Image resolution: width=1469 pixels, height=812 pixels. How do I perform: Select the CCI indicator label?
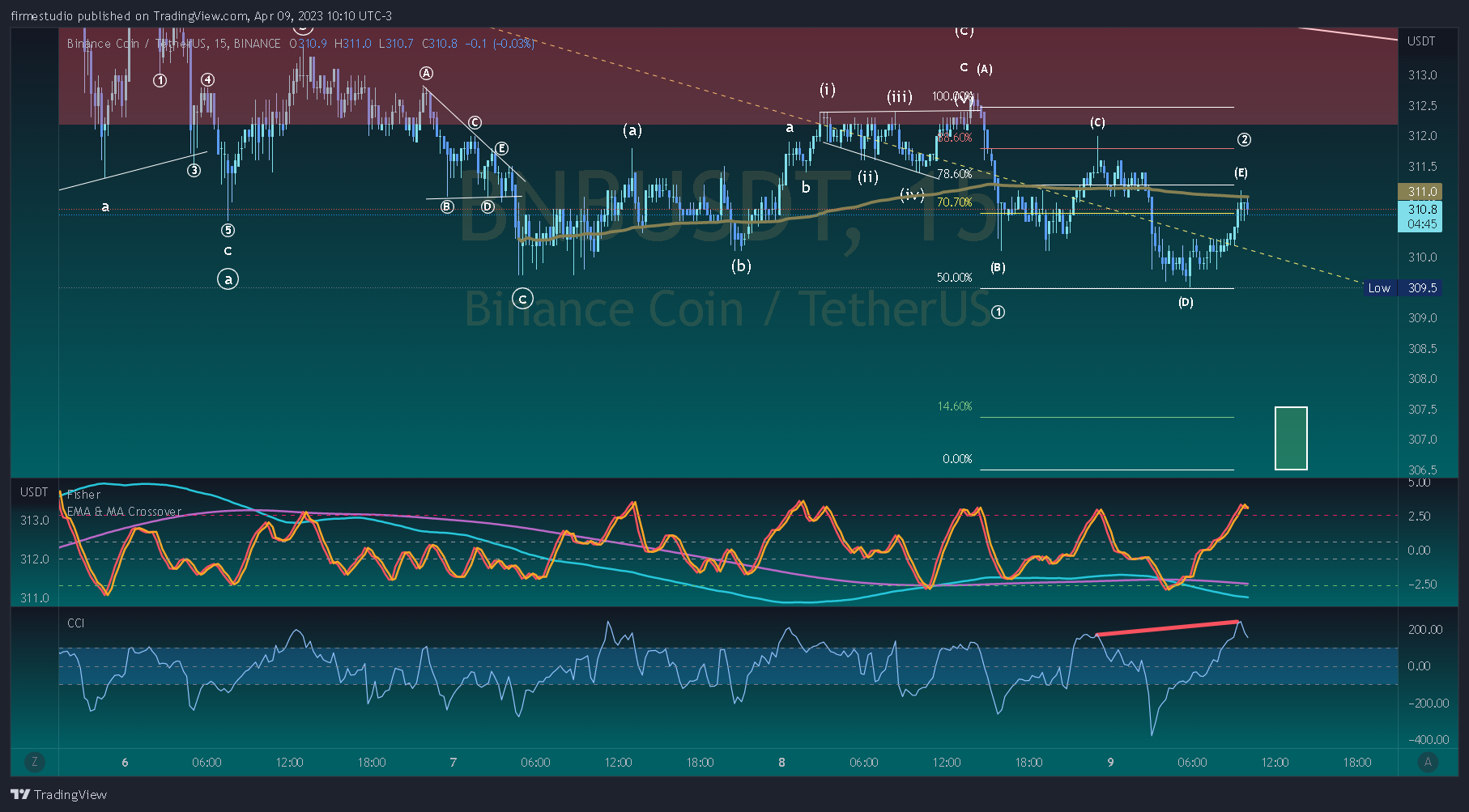pos(75,623)
